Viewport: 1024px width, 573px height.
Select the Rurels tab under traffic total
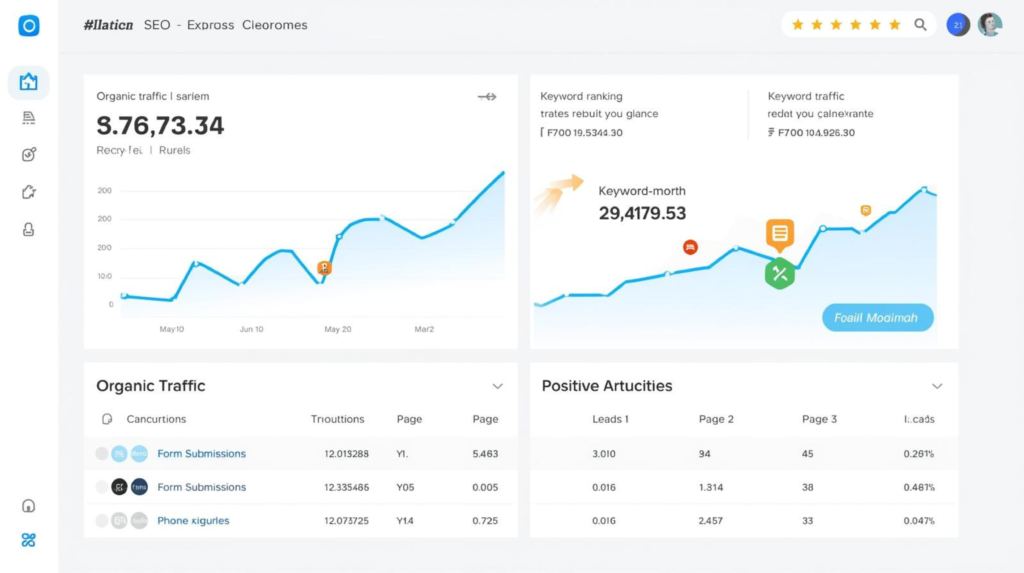pos(174,150)
